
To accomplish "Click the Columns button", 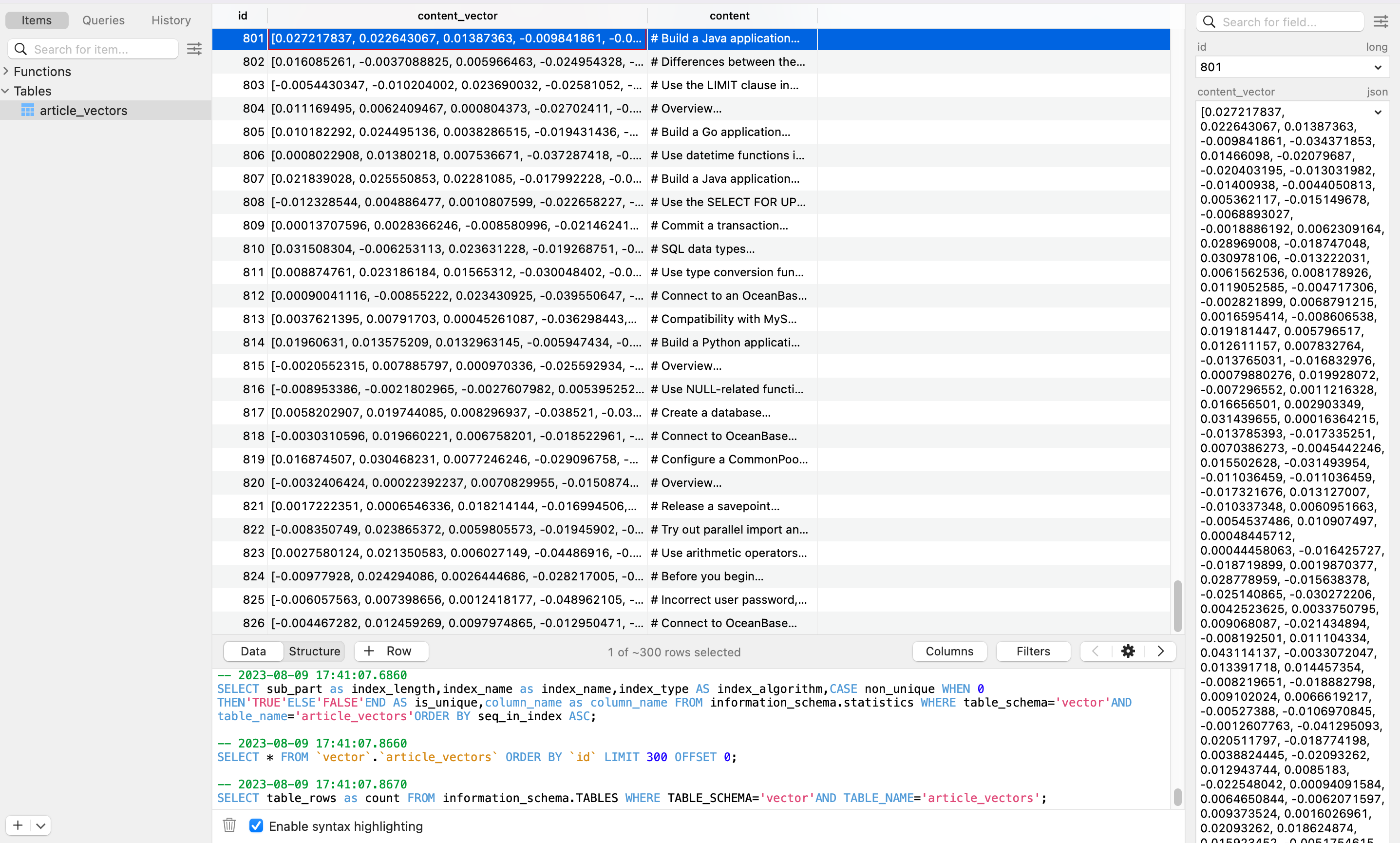I will (949, 651).
